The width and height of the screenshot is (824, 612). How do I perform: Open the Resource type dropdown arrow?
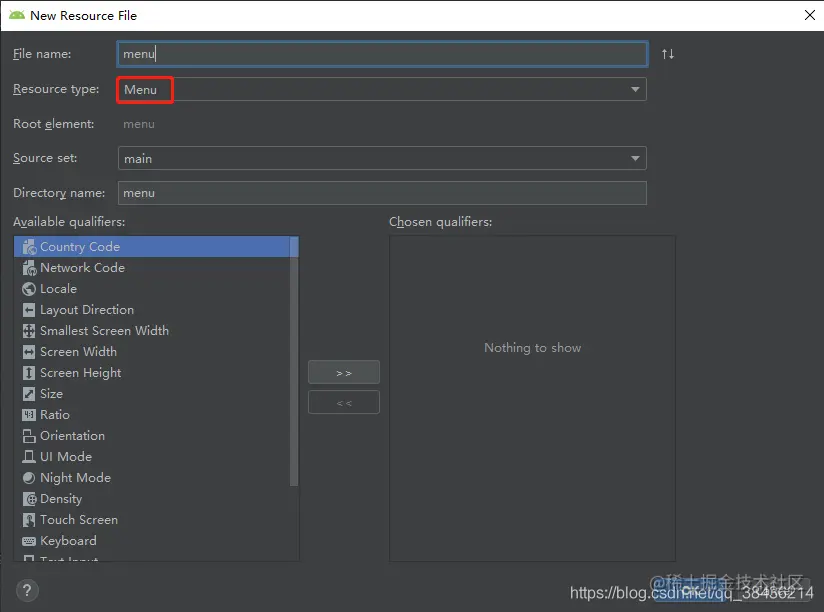point(635,89)
